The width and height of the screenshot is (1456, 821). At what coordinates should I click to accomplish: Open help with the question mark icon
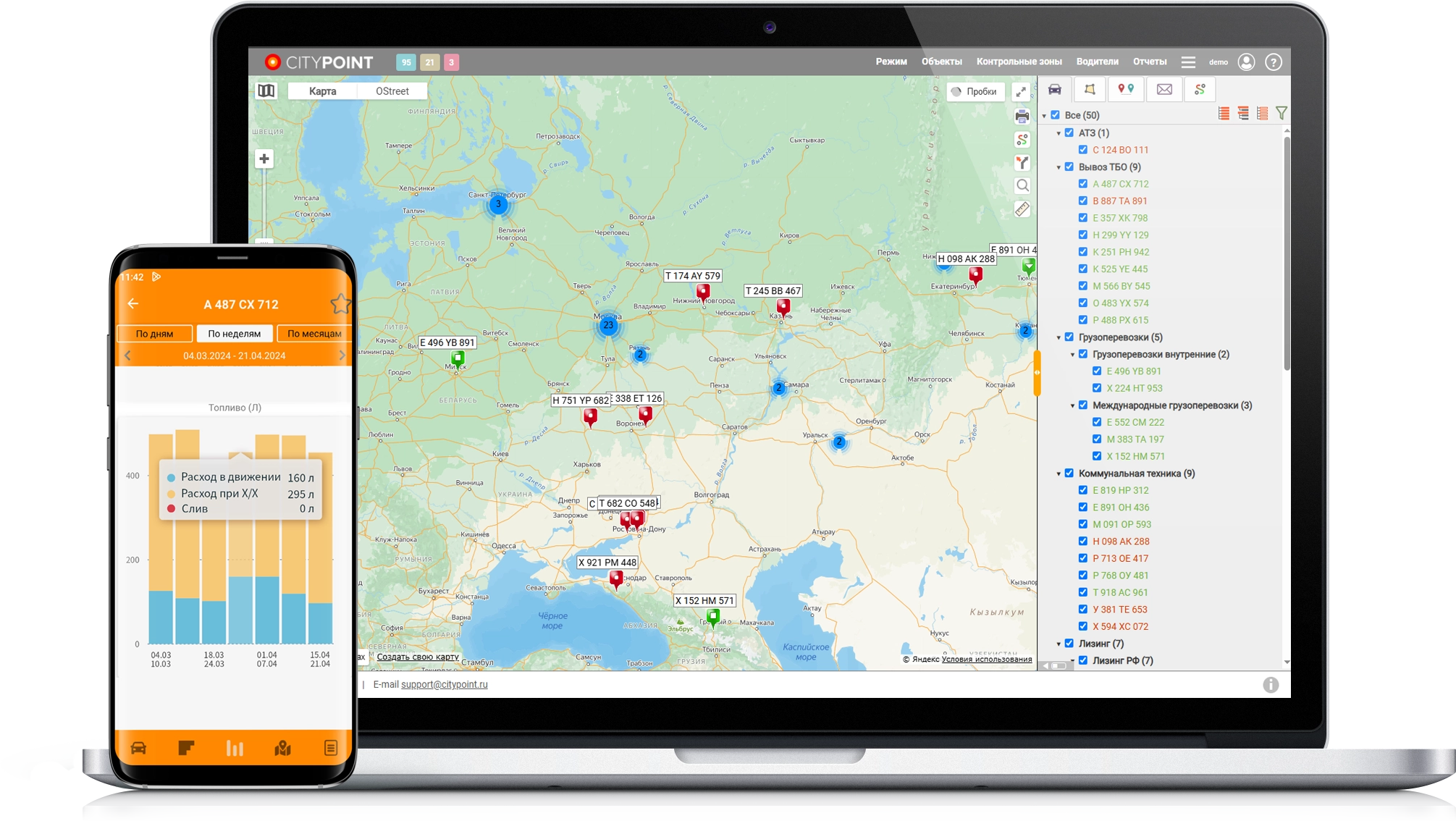point(1274,62)
